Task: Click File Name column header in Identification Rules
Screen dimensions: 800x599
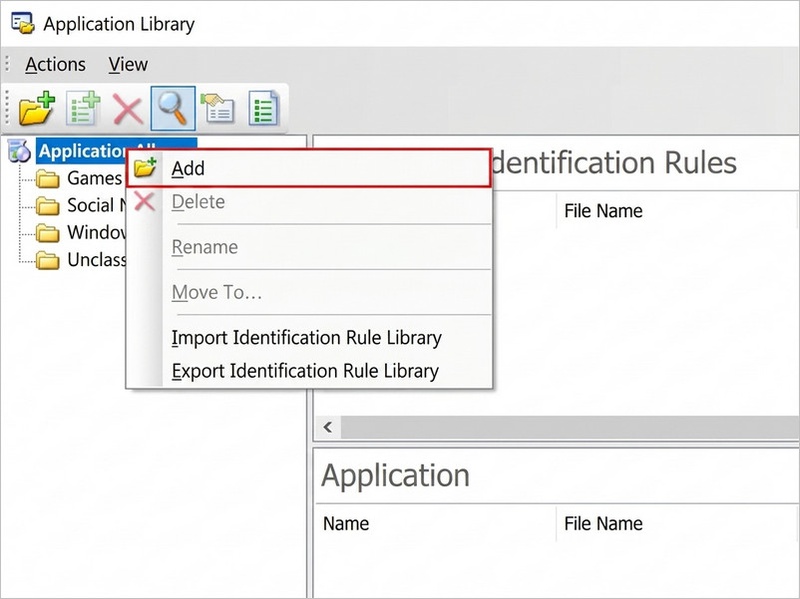Action: [603, 211]
